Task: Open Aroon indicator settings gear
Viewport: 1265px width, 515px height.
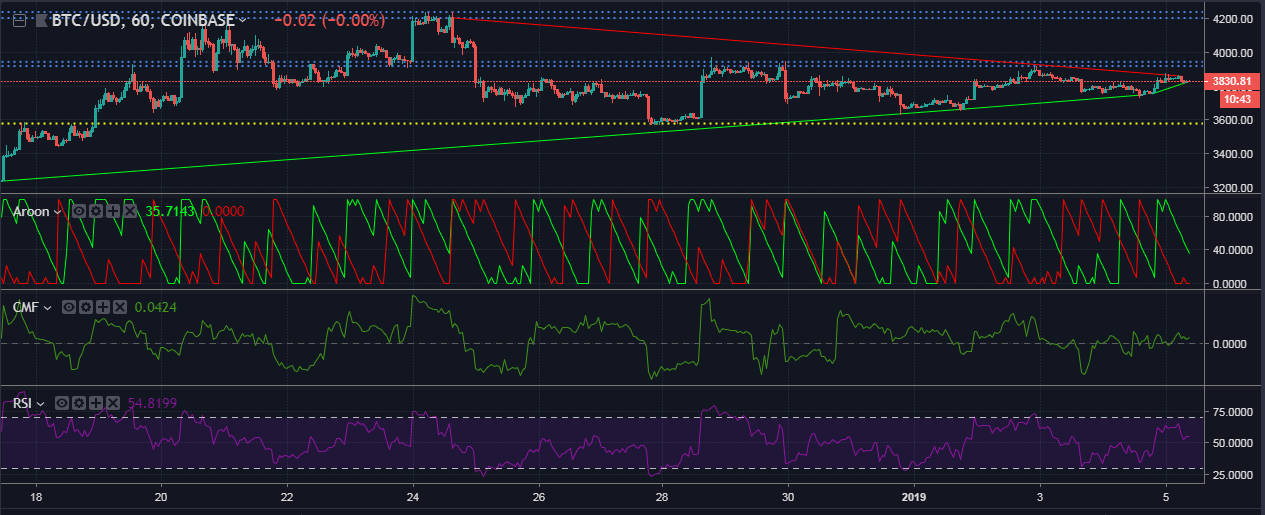Action: pyautogui.click(x=96, y=211)
